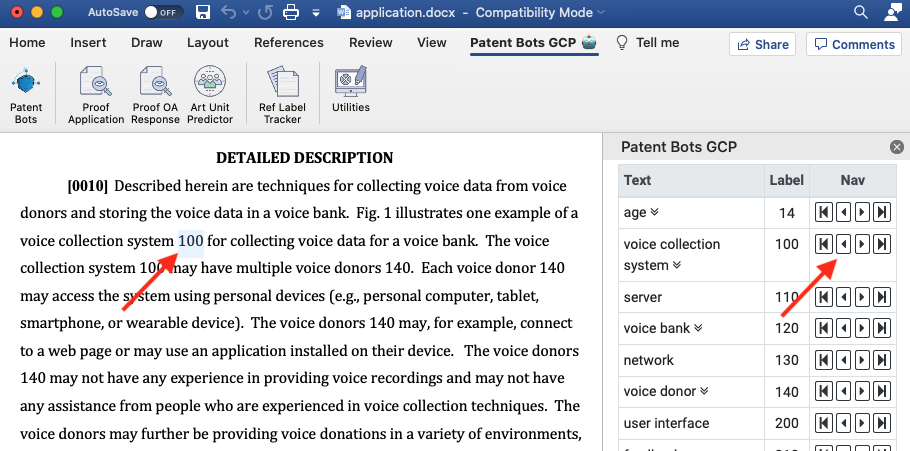Image resolution: width=910 pixels, height=451 pixels.
Task: Search the document with magnifier icon
Action: tap(861, 12)
